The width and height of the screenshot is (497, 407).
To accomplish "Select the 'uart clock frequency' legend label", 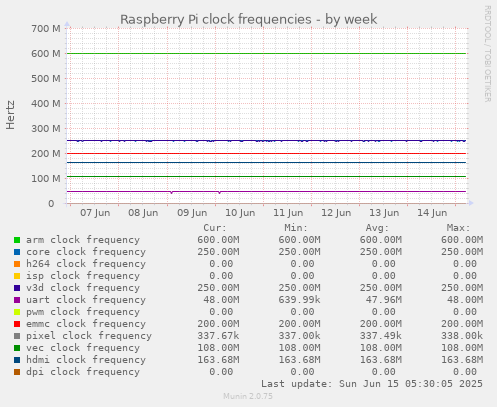I will (86, 300).
